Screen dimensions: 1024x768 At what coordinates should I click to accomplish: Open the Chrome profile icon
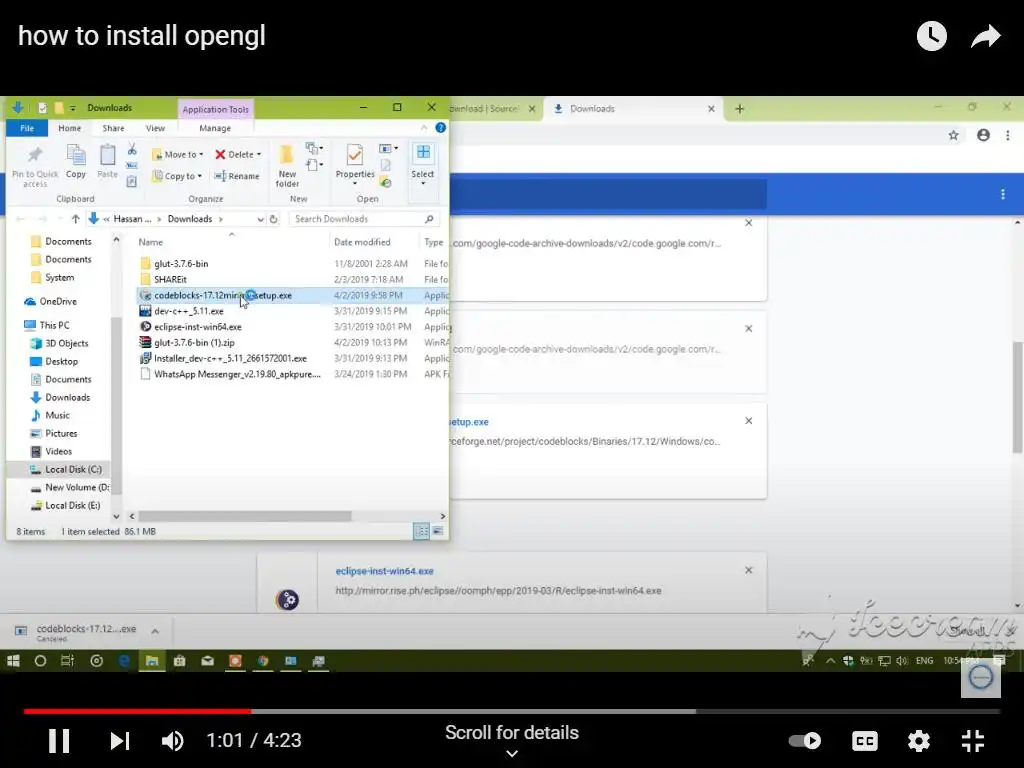click(983, 135)
